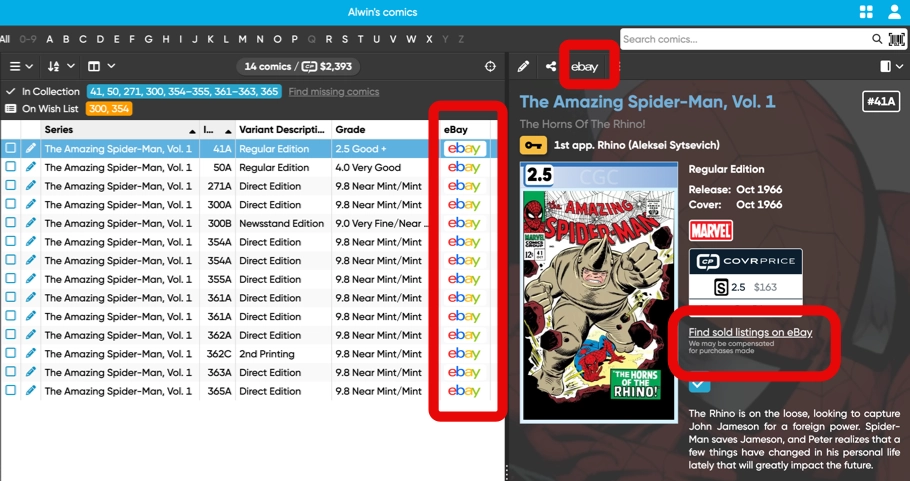Click the sort order icon
Viewport: 910px width, 481px height.
coord(53,67)
